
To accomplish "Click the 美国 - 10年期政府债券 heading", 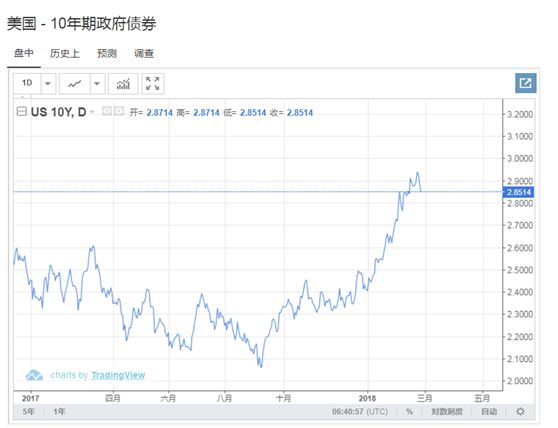I will pyautogui.click(x=81, y=24).
